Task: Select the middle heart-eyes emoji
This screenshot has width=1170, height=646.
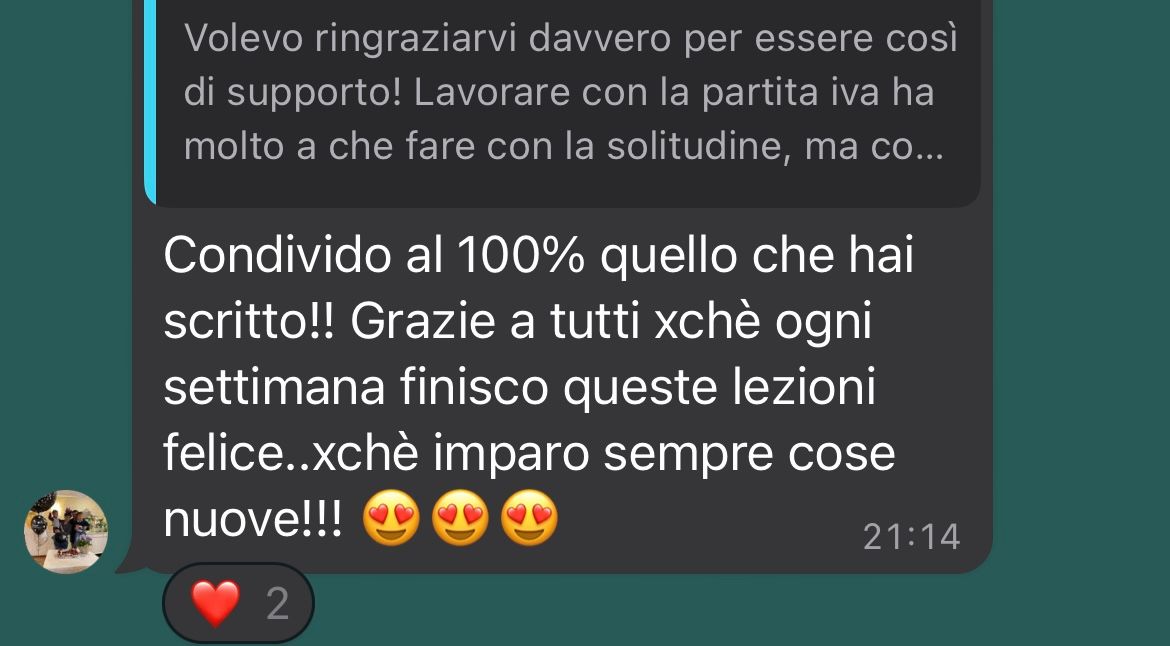Action: (460, 518)
